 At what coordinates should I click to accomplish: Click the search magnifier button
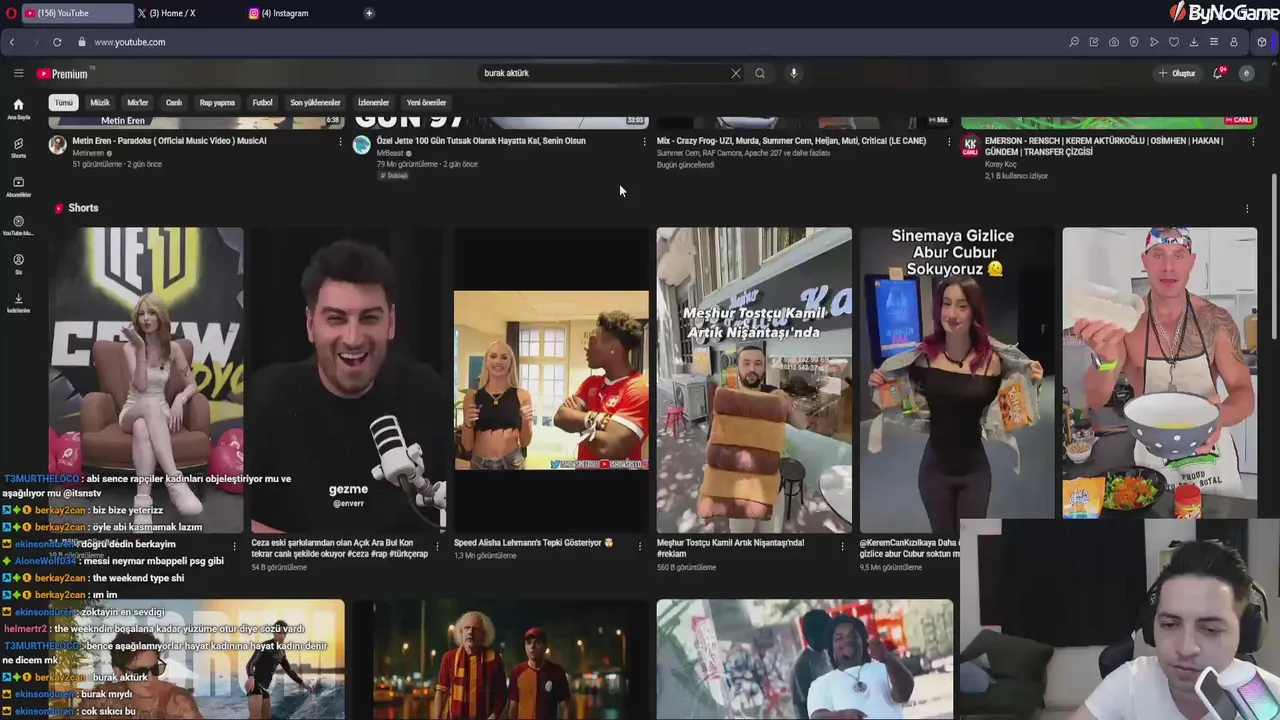click(760, 73)
